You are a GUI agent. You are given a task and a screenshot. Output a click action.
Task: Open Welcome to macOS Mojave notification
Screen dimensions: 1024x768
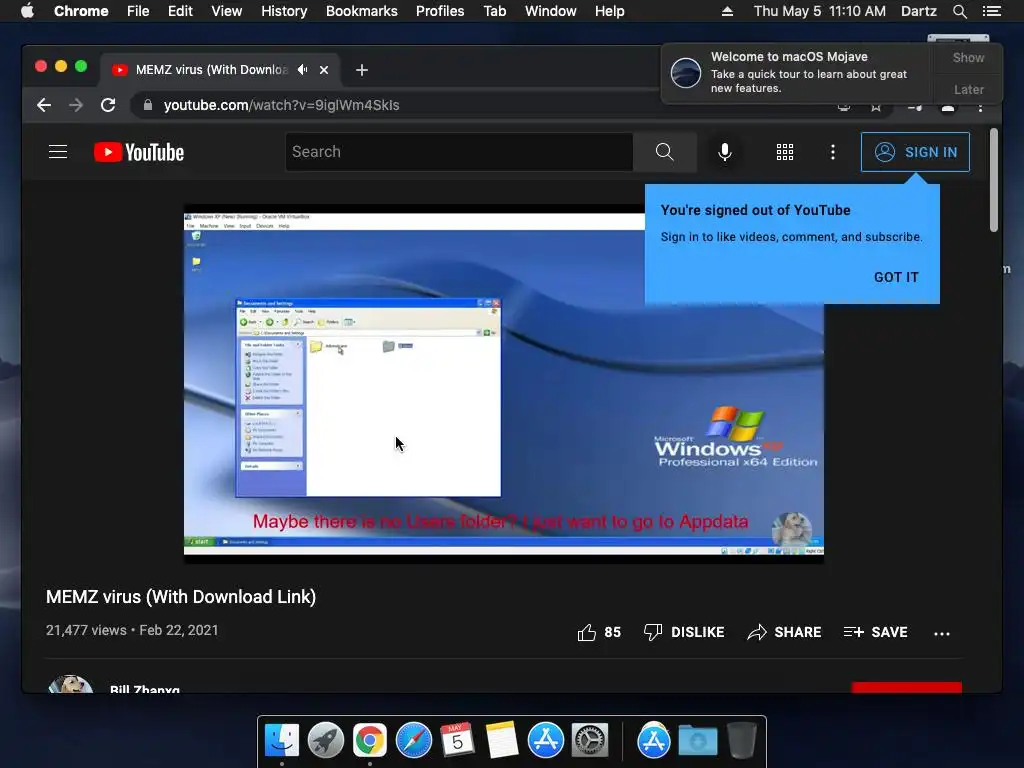[x=797, y=72]
